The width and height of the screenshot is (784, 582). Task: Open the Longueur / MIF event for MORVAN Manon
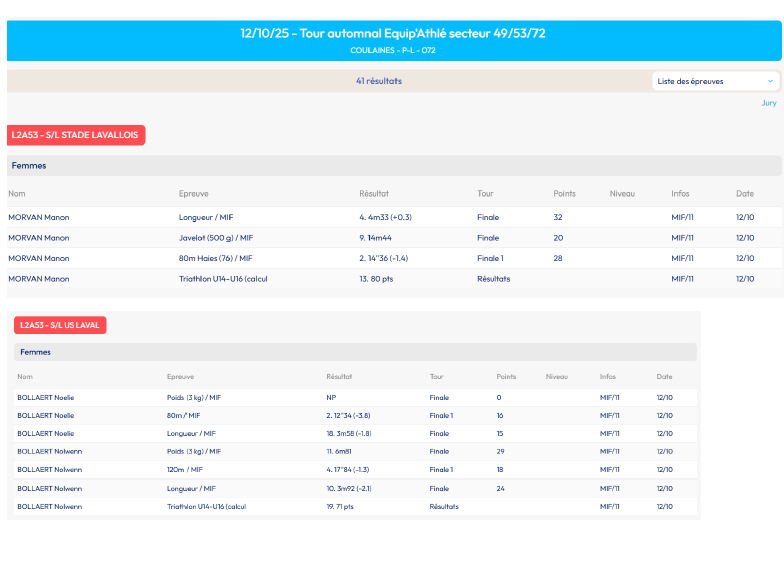point(206,217)
